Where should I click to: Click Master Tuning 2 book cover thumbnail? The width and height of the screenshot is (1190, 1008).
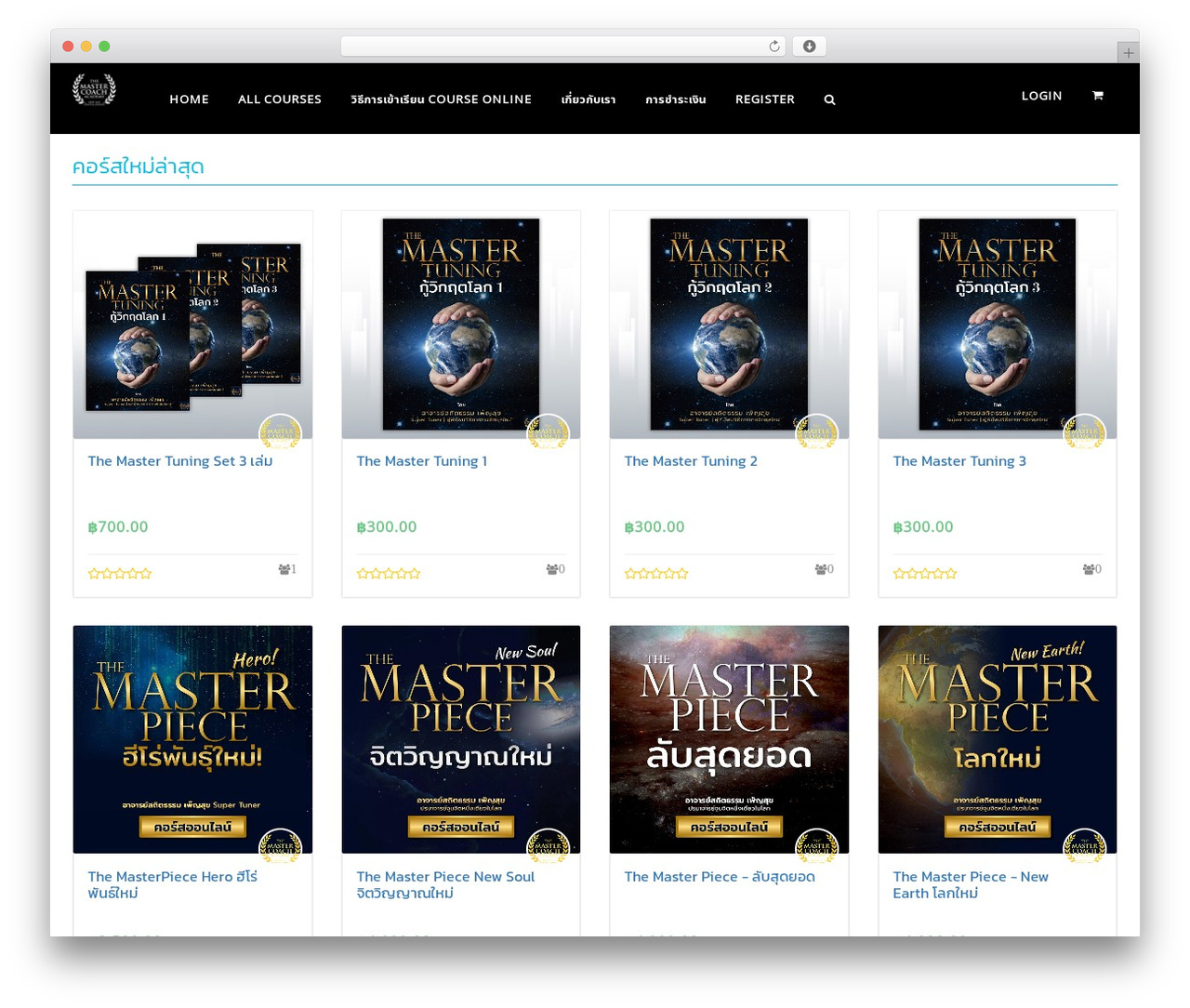tap(729, 325)
